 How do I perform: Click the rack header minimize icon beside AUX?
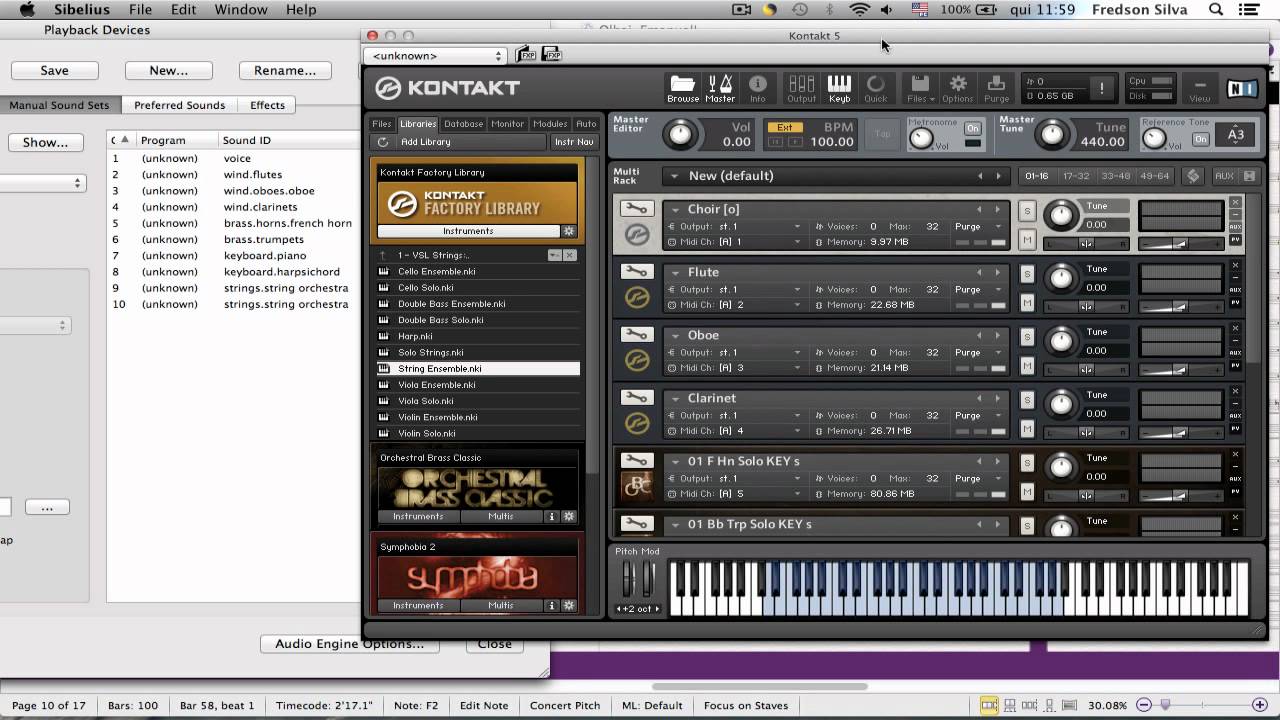click(x=1249, y=176)
